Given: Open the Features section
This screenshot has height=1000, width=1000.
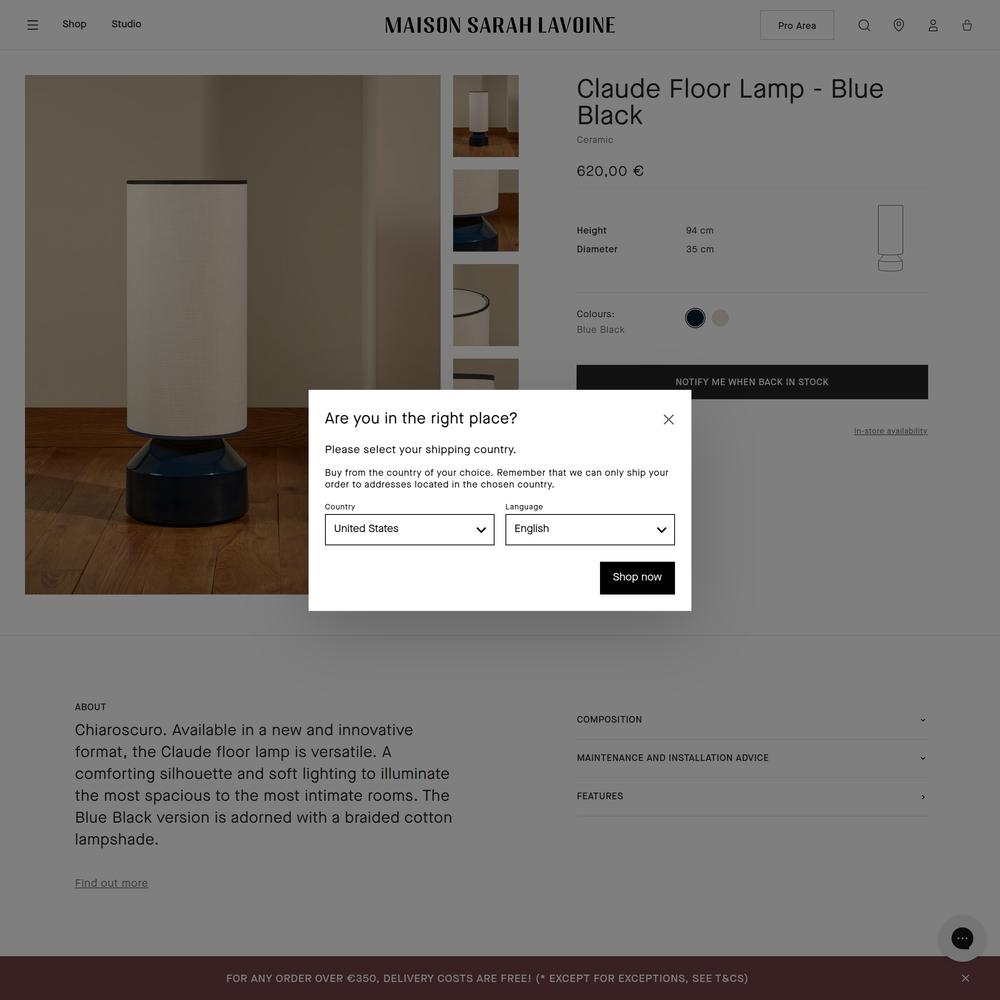Looking at the screenshot, I should (x=752, y=796).
